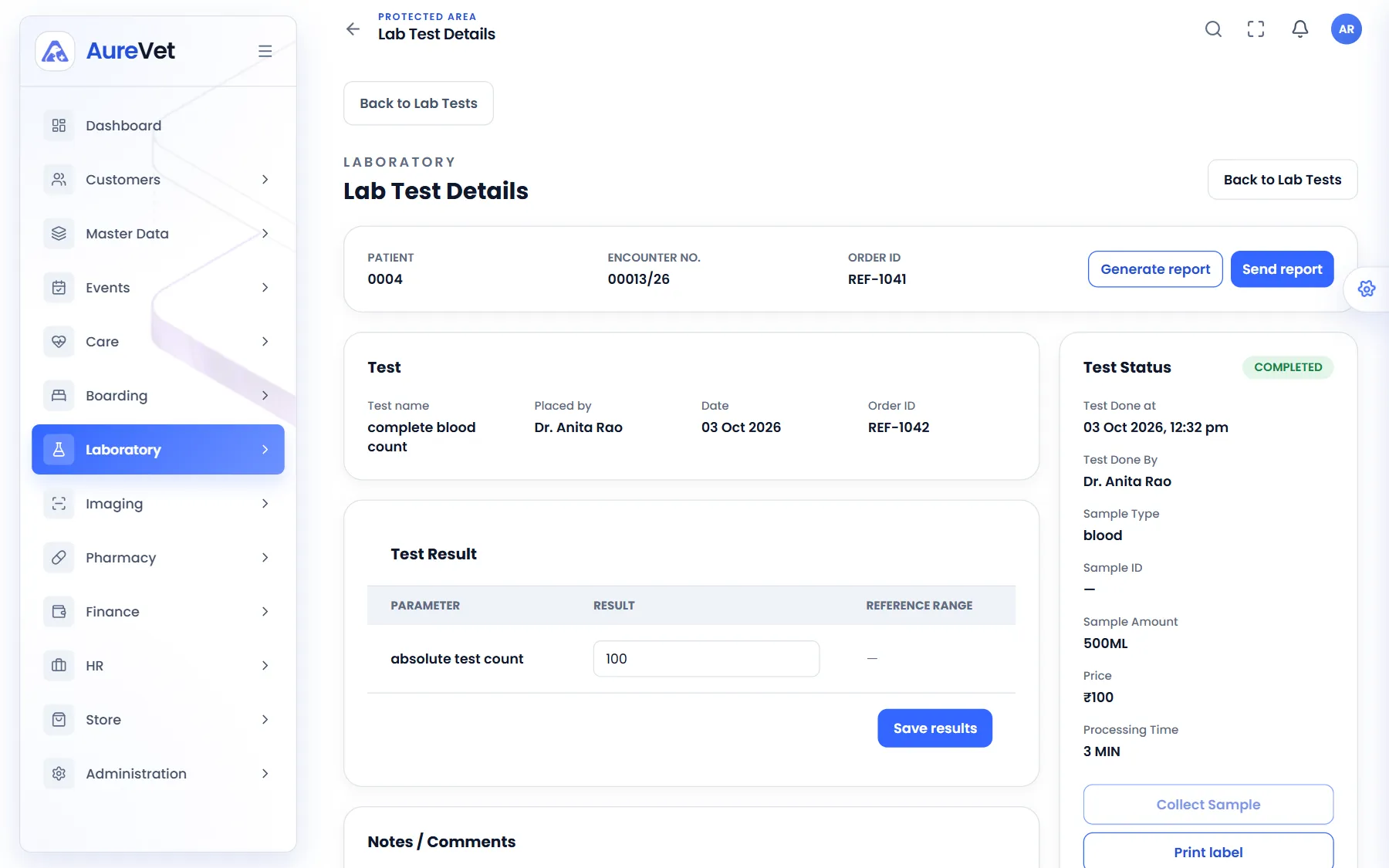Click the Events calendar icon
1389x868 pixels.
click(59, 288)
